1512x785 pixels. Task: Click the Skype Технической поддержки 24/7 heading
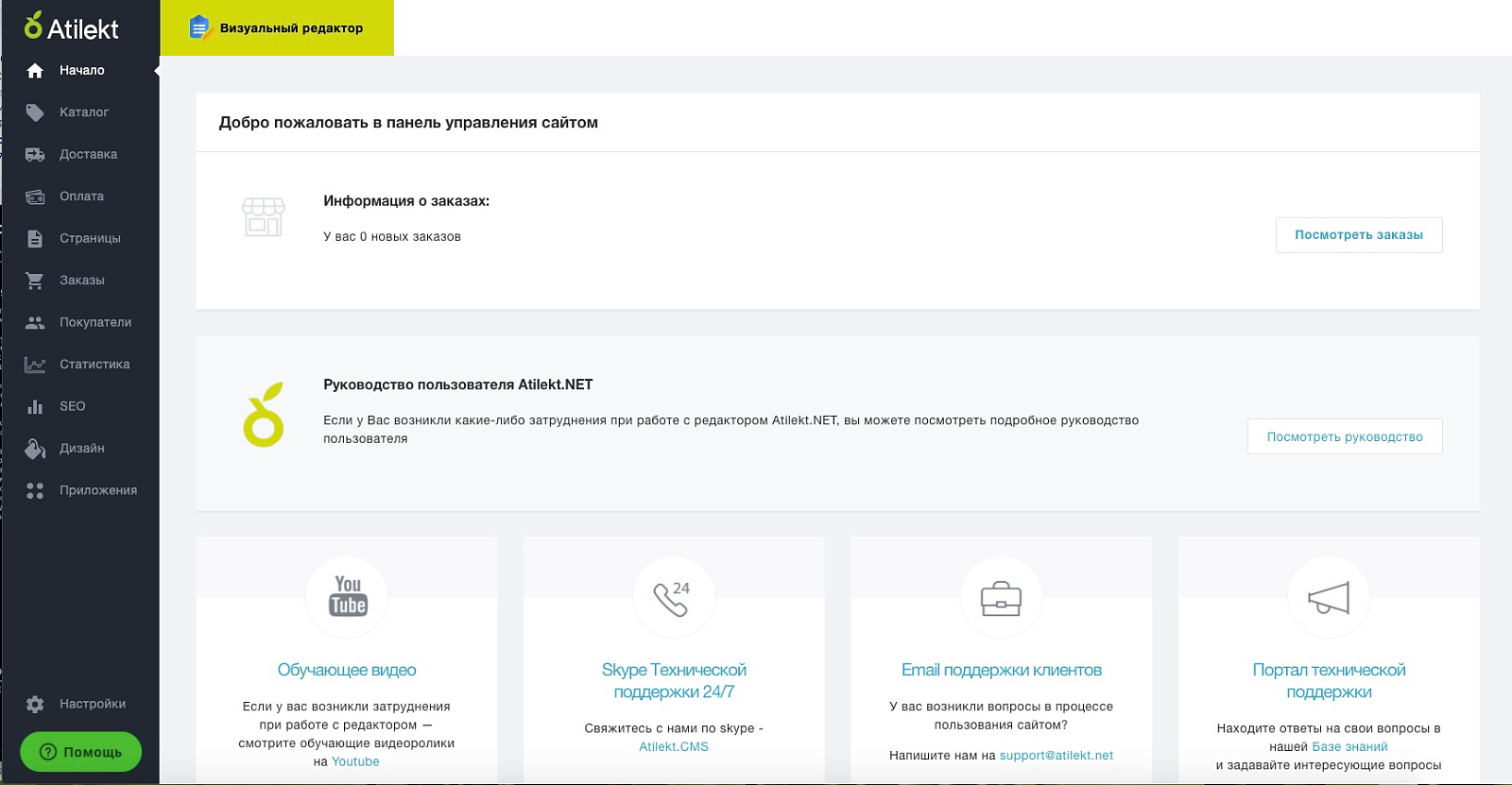[x=674, y=681]
